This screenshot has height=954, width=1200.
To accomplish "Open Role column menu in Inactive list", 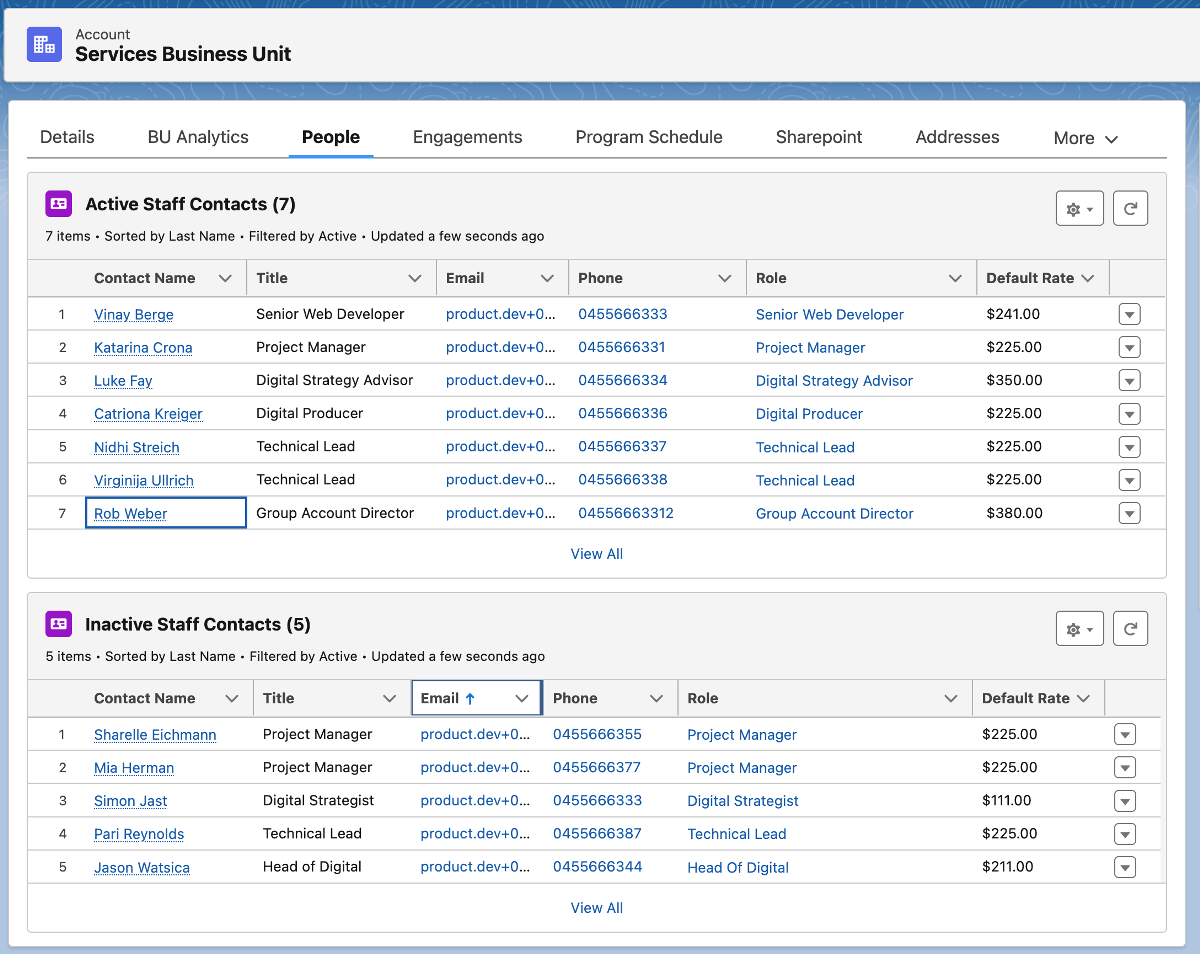I will (951, 698).
